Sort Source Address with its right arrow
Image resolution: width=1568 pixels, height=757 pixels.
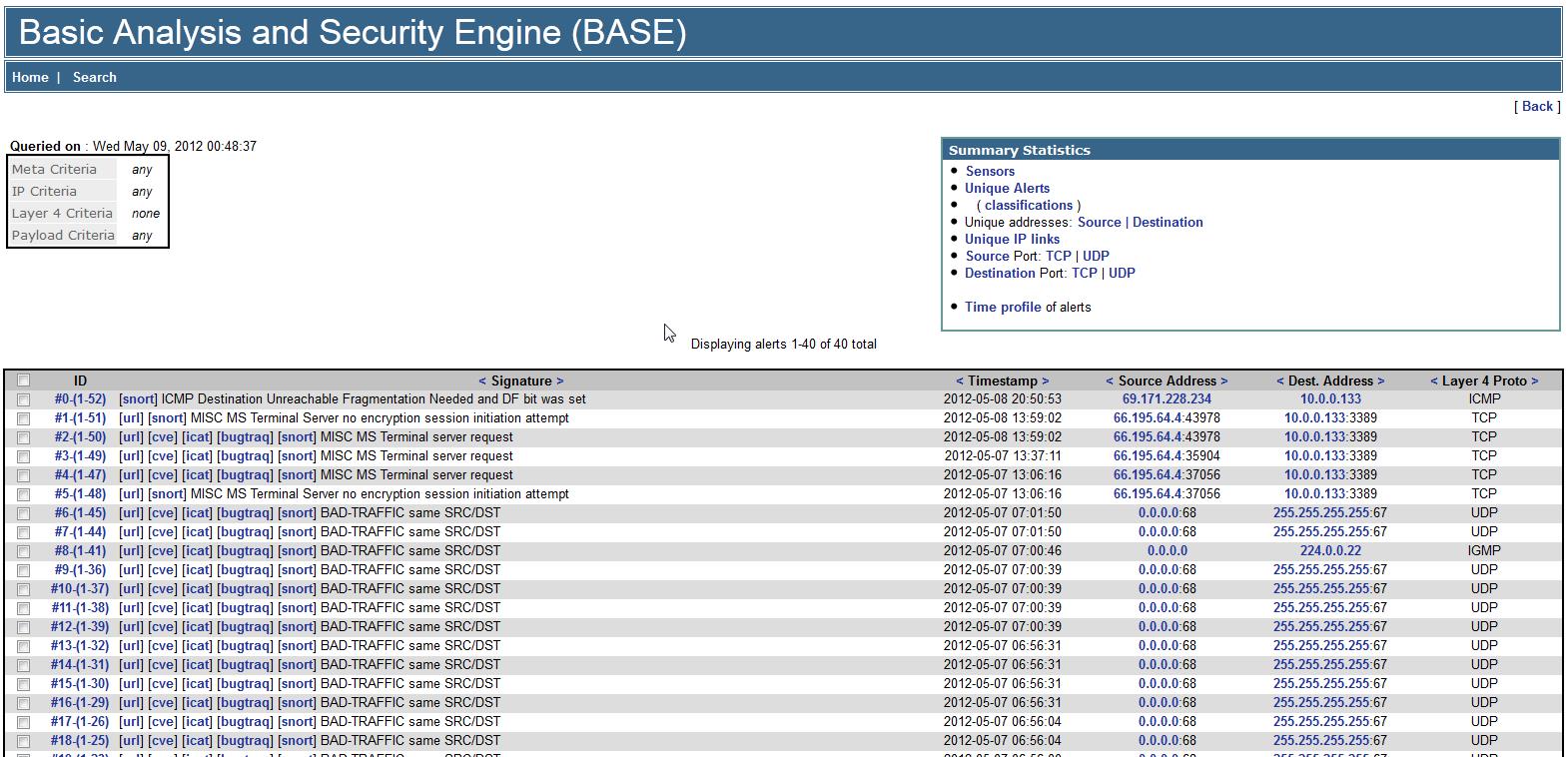pos(1224,380)
